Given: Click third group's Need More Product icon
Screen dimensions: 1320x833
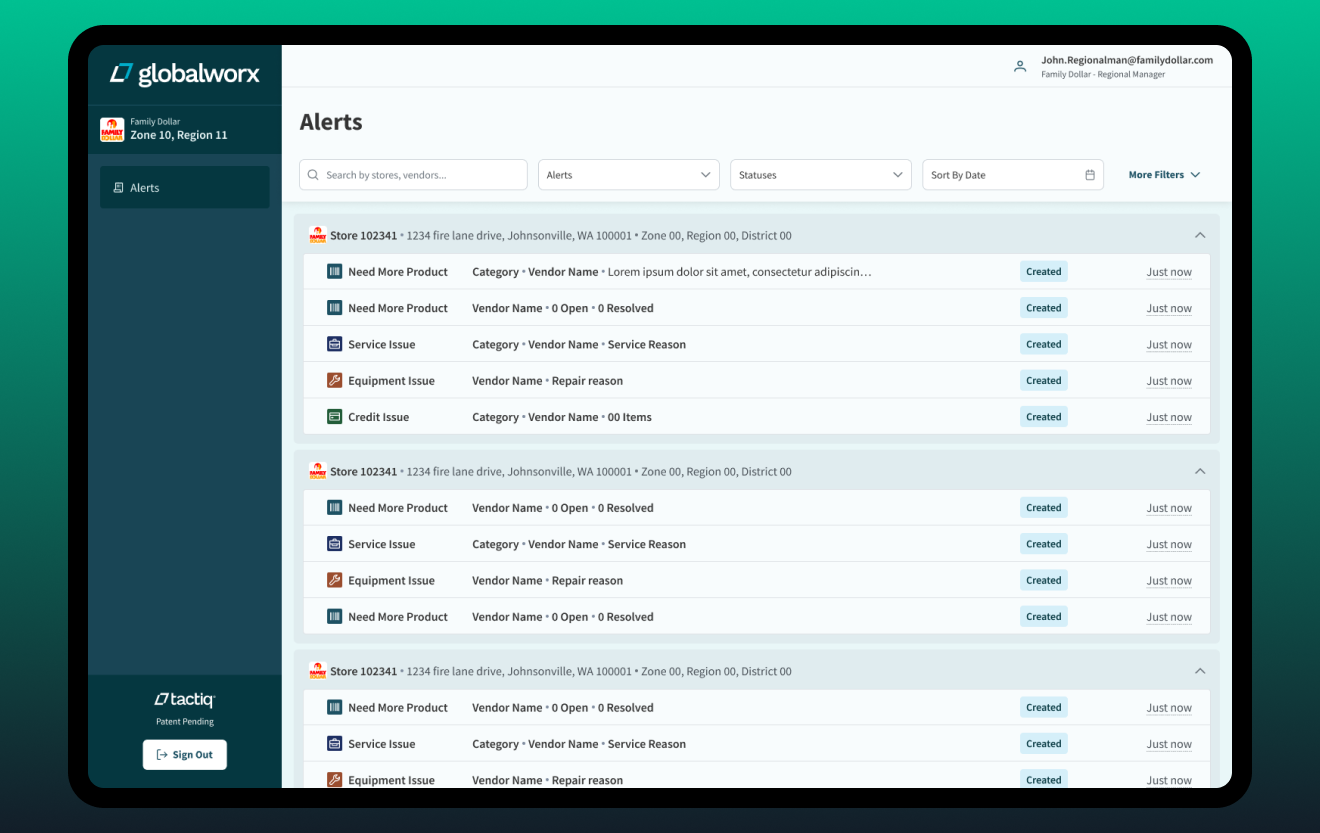Looking at the screenshot, I should coord(335,707).
